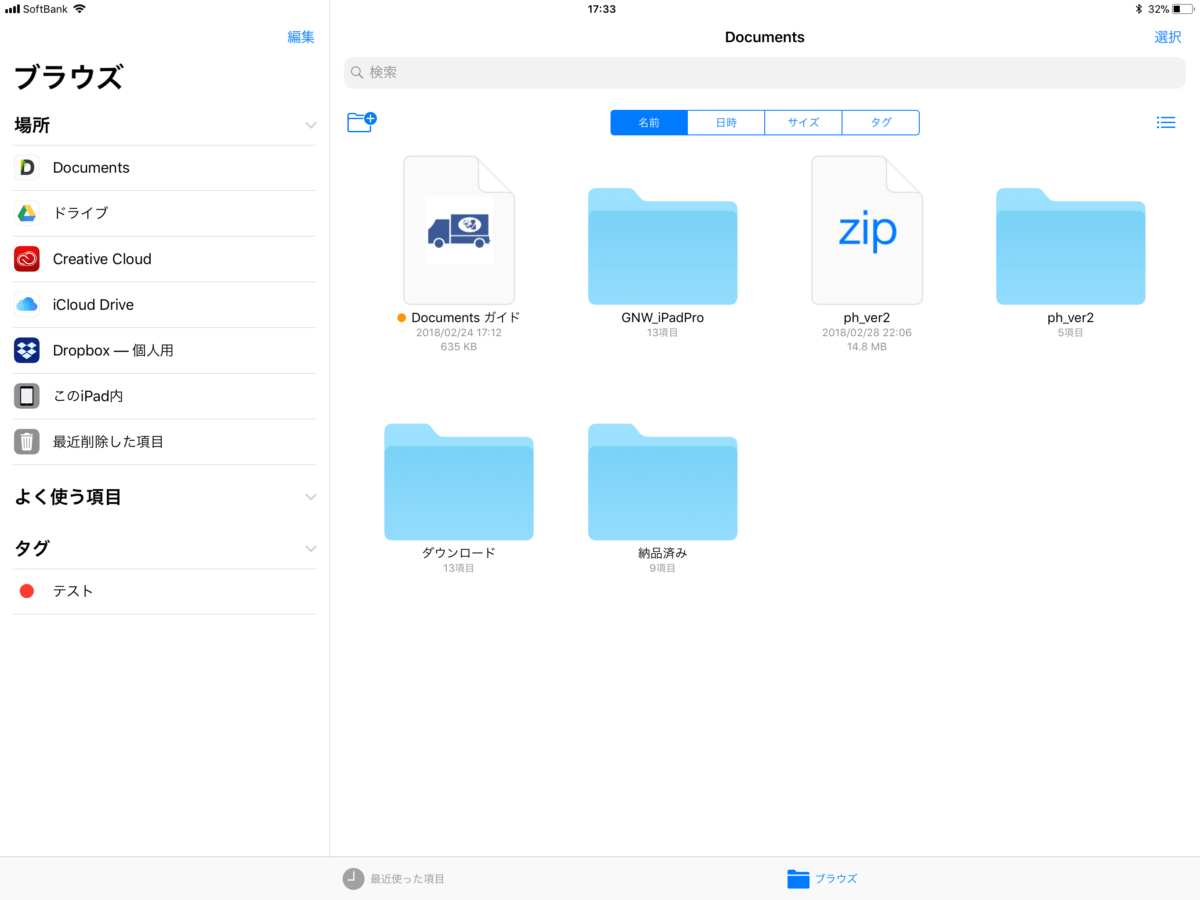Screen dimensions: 1200x900
Task: Tap the orange tag dot on Documents ガイド
Action: tap(402, 318)
